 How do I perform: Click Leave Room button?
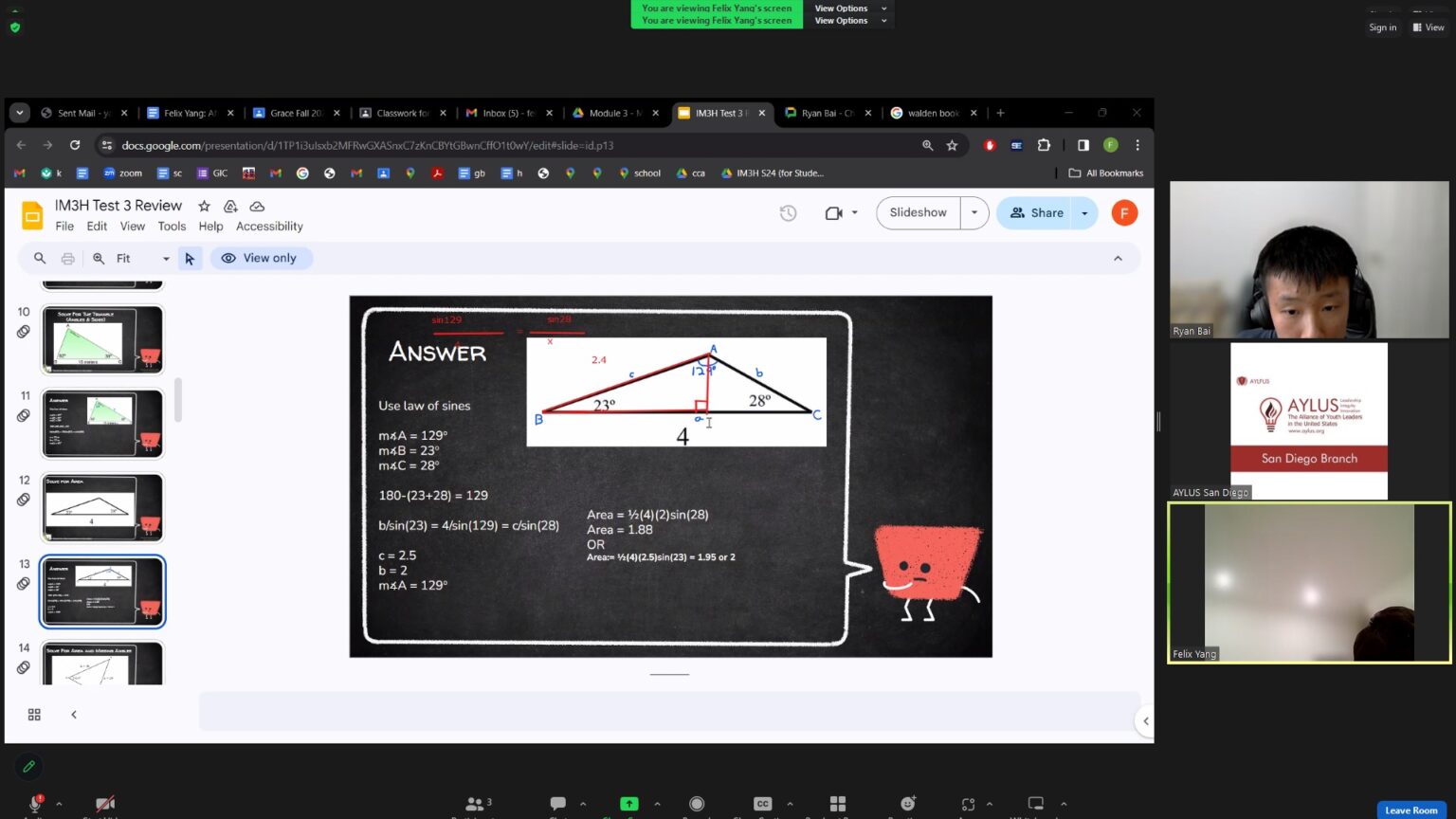click(x=1411, y=810)
